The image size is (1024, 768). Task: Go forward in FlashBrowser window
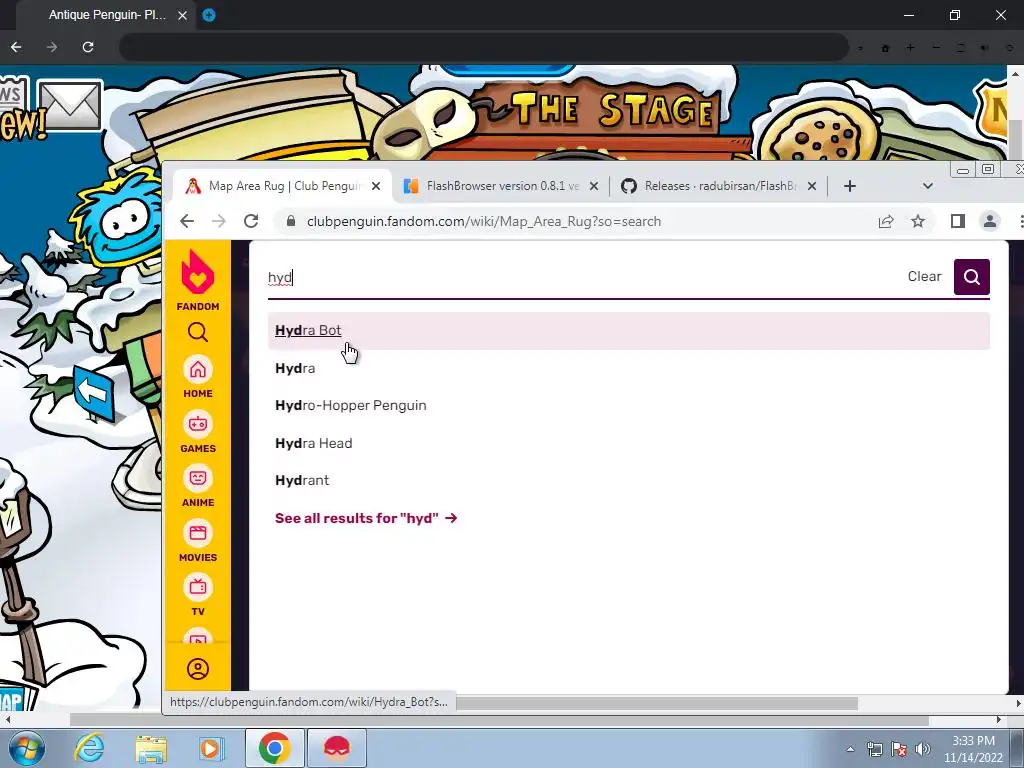[x=52, y=47]
